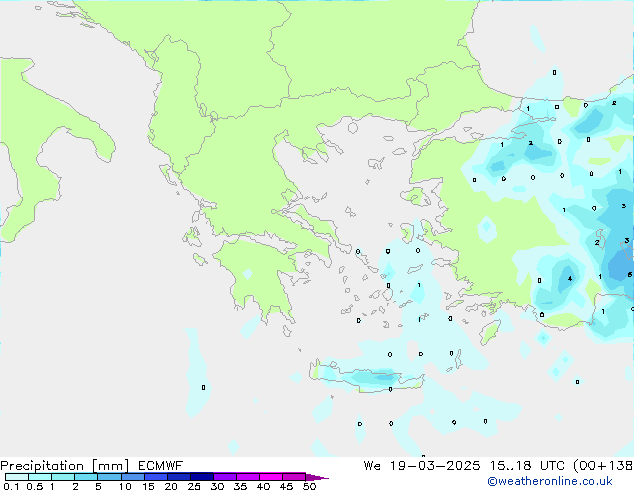Select the legend swatch for 5–10 mm
The width and height of the screenshot is (634, 490).
[x=109, y=477]
